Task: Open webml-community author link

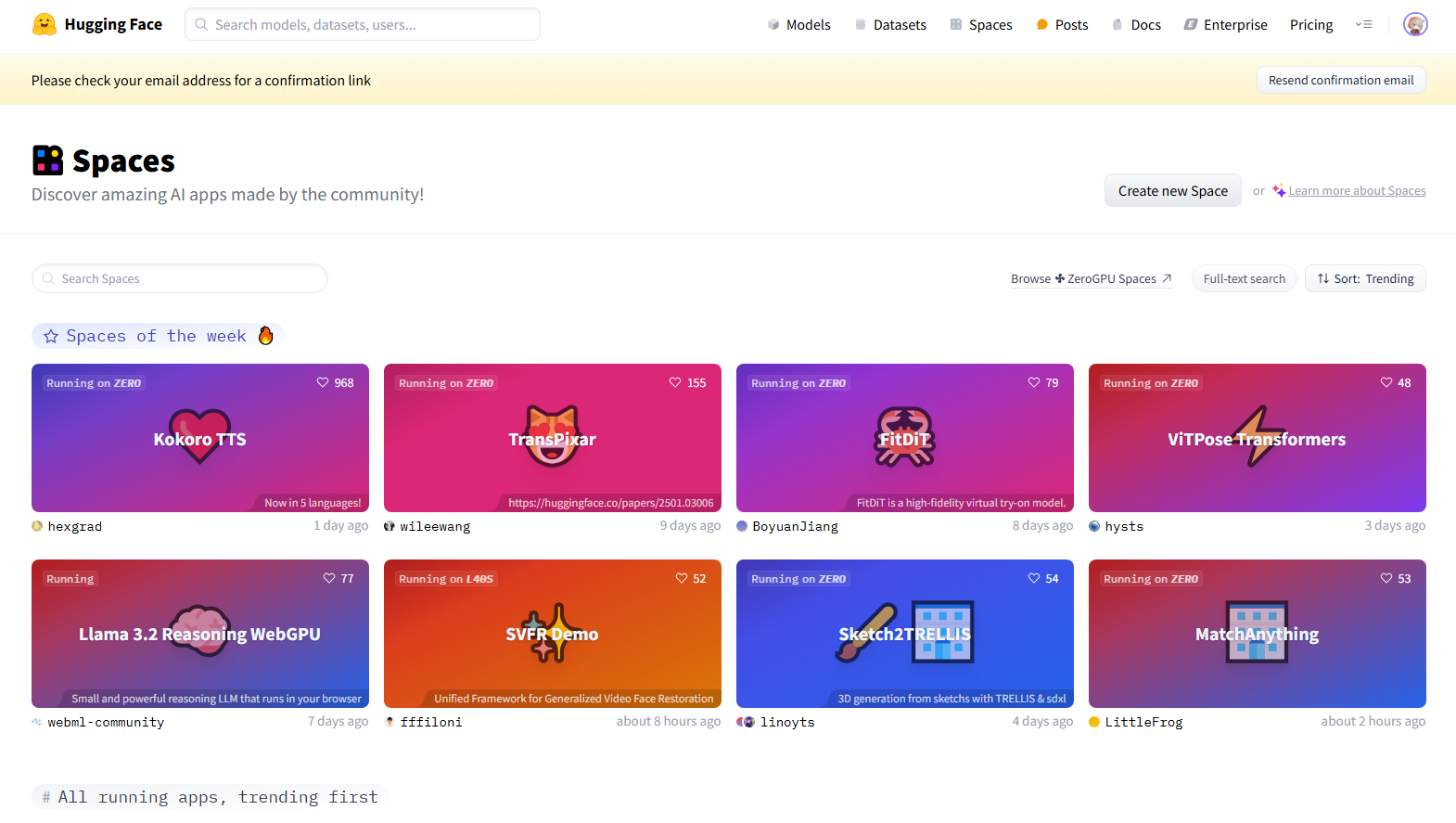Action: [106, 722]
